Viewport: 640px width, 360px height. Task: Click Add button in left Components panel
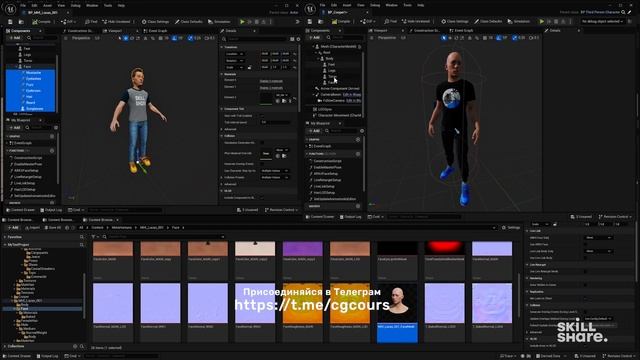coord(15,38)
